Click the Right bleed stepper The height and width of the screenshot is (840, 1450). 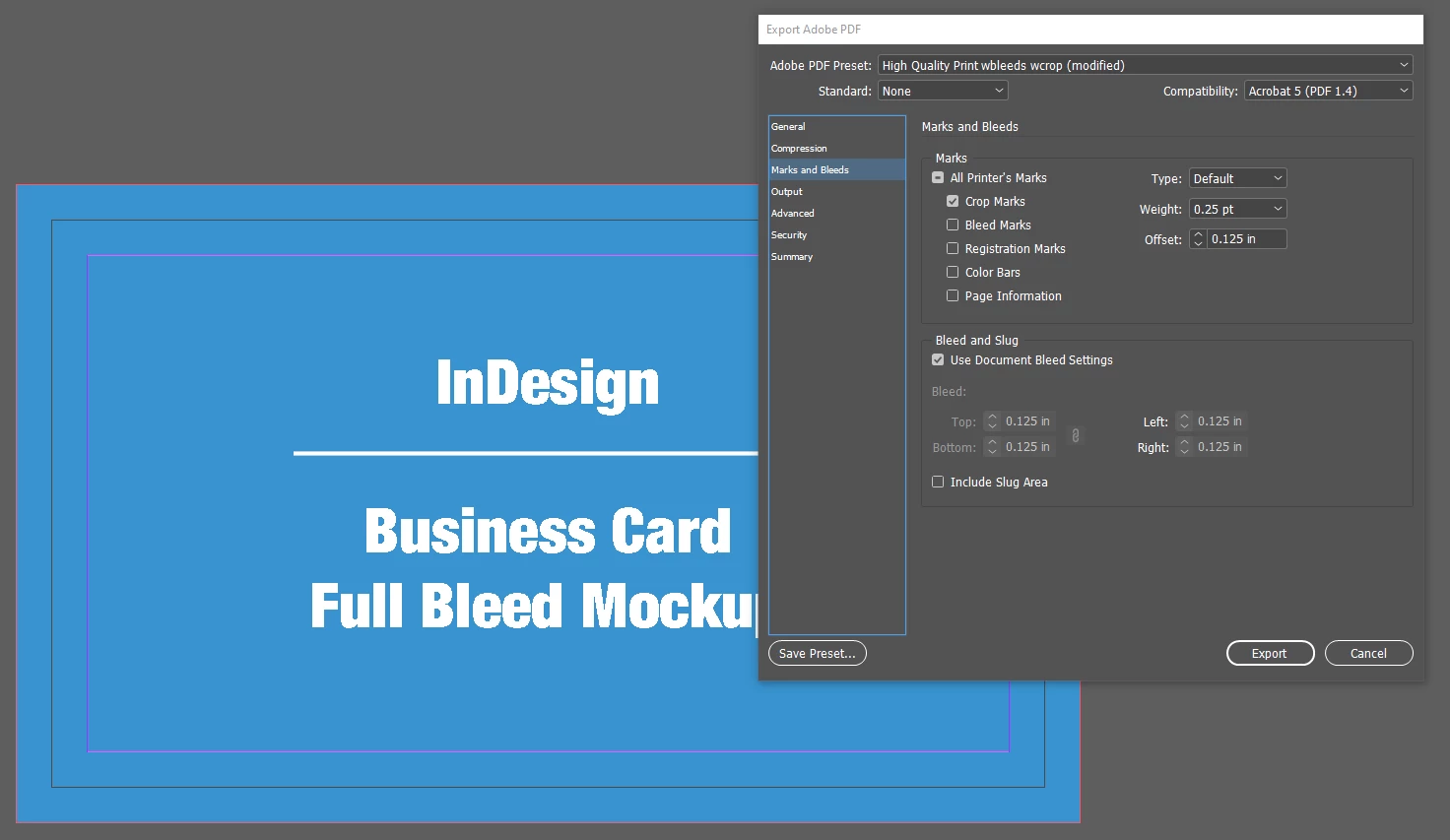[x=1184, y=447]
